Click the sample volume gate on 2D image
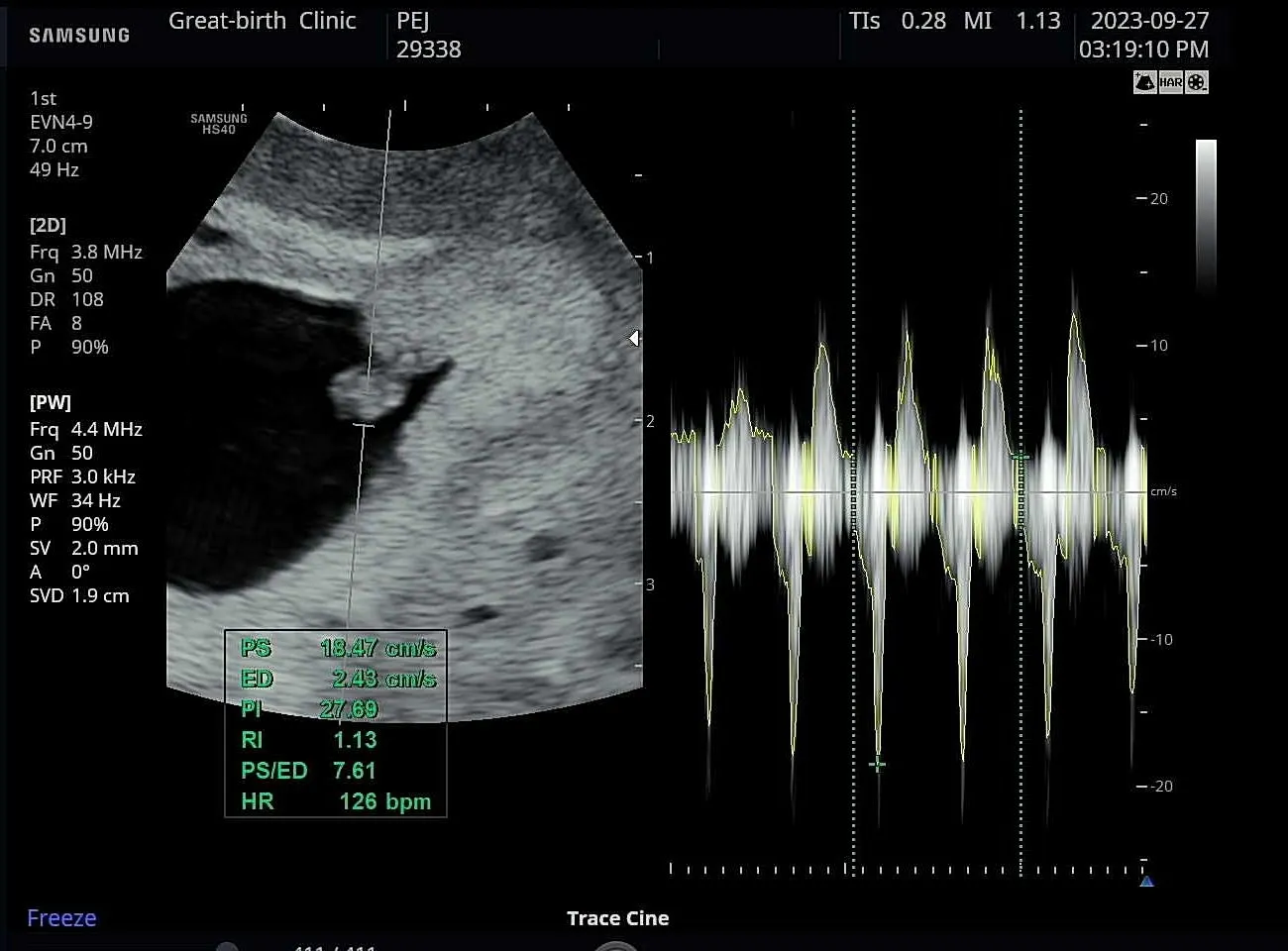This screenshot has width=1288, height=951. (364, 426)
